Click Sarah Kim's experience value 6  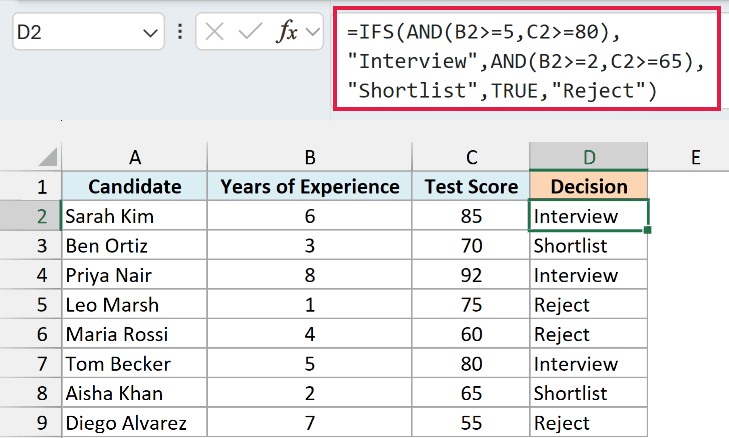tap(310, 216)
